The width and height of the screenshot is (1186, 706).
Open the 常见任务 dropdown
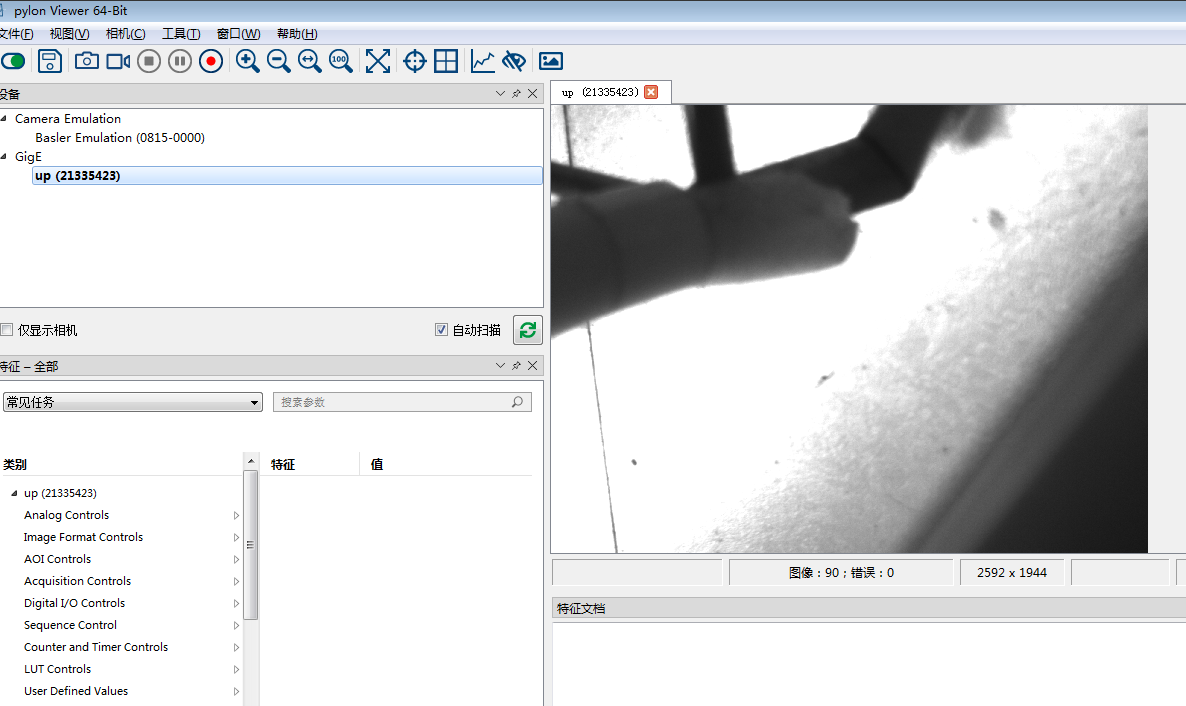click(132, 402)
